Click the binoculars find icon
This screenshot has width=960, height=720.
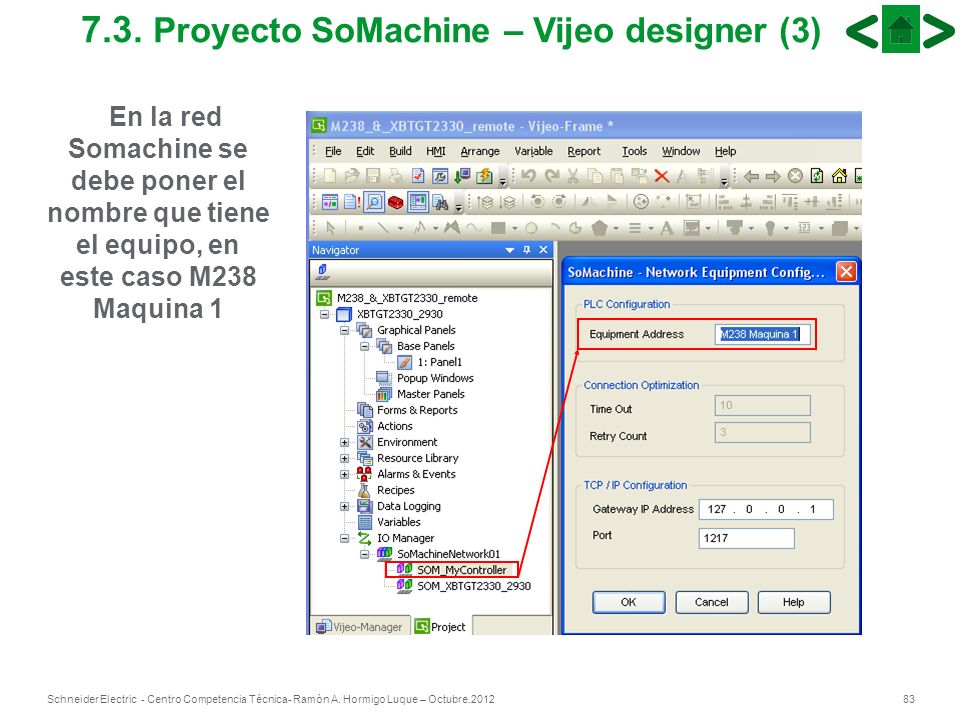click(x=440, y=202)
